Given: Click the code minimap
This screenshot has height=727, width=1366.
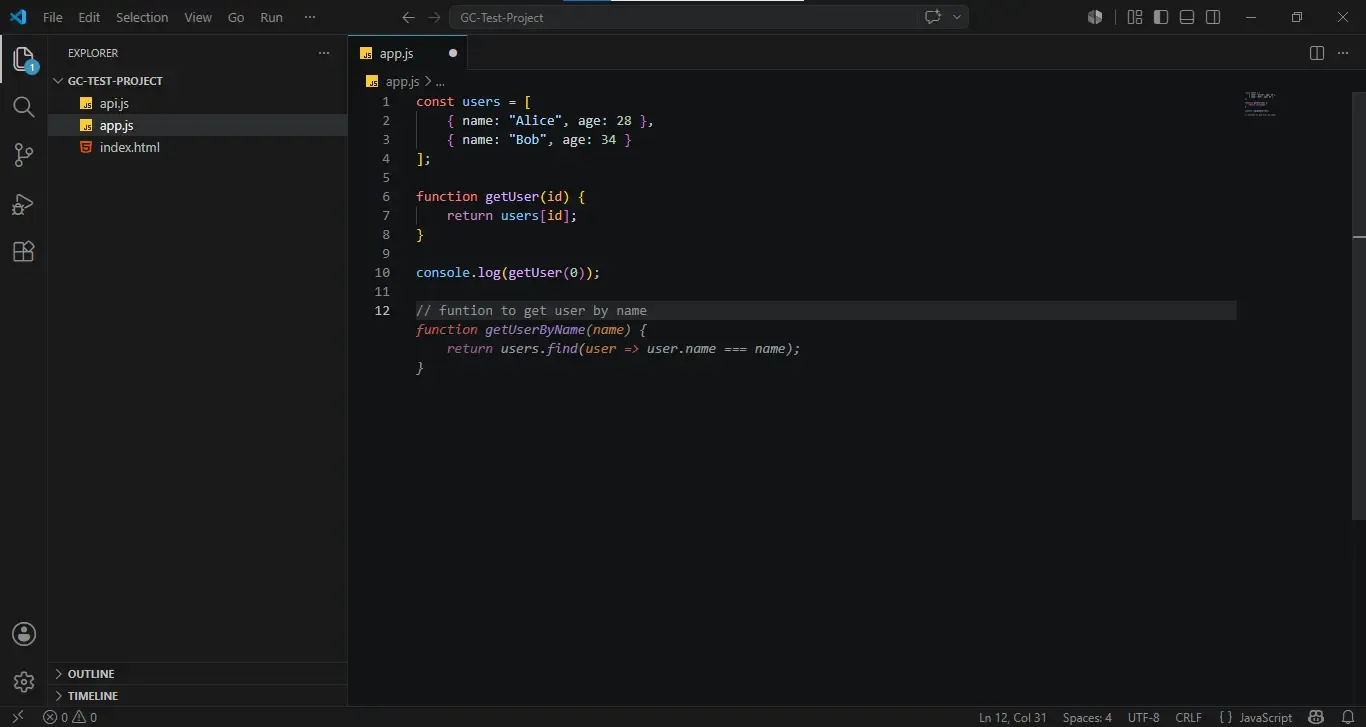Looking at the screenshot, I should coord(1260,104).
